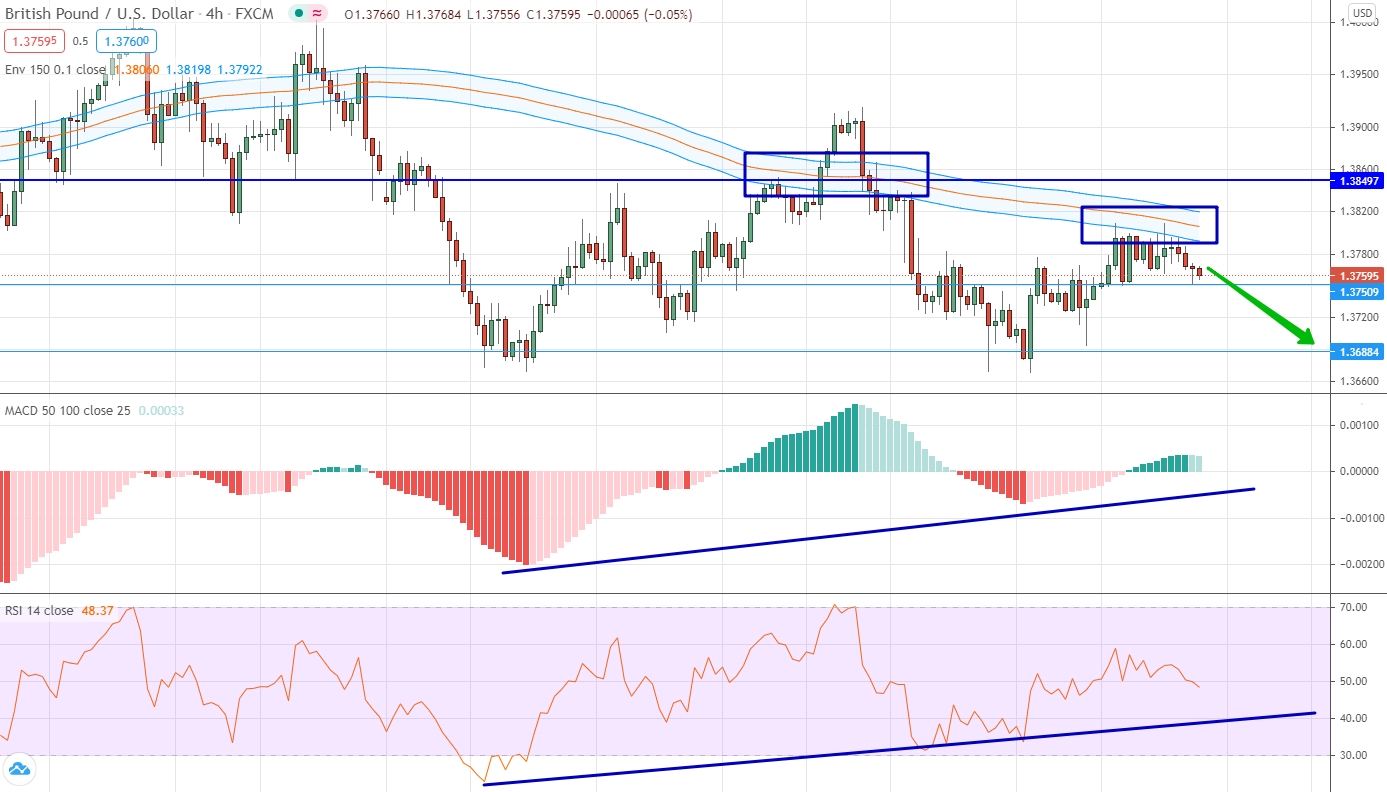Click the 1.37509 blue price axis label
The image size is (1387, 792).
click(1358, 291)
